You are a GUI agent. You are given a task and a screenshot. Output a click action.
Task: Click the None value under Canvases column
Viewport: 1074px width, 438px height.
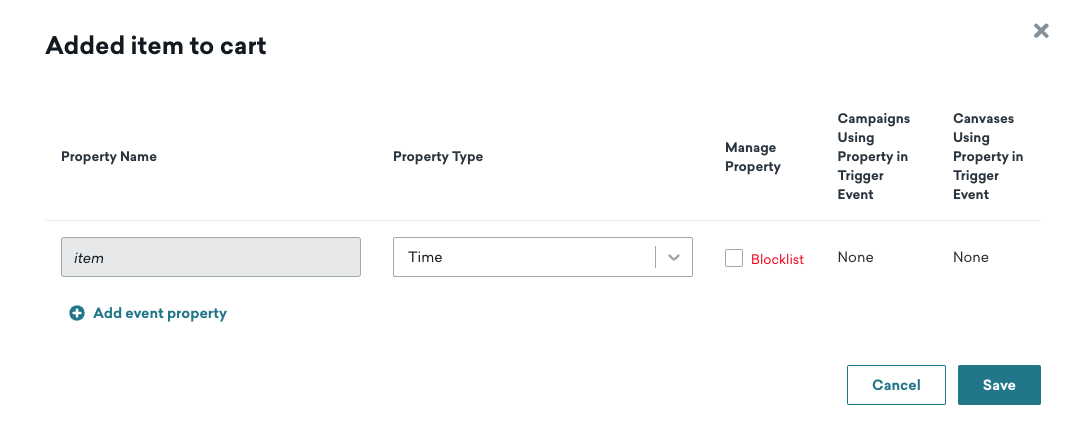click(970, 257)
